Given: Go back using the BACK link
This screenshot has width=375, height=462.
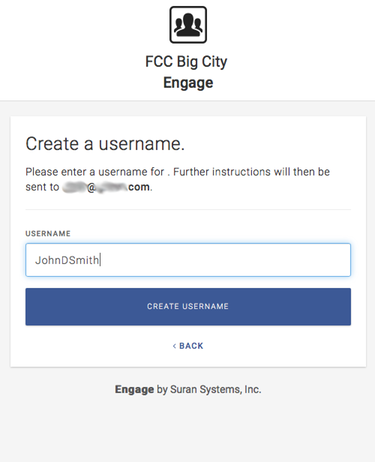Looking at the screenshot, I should 188,346.
